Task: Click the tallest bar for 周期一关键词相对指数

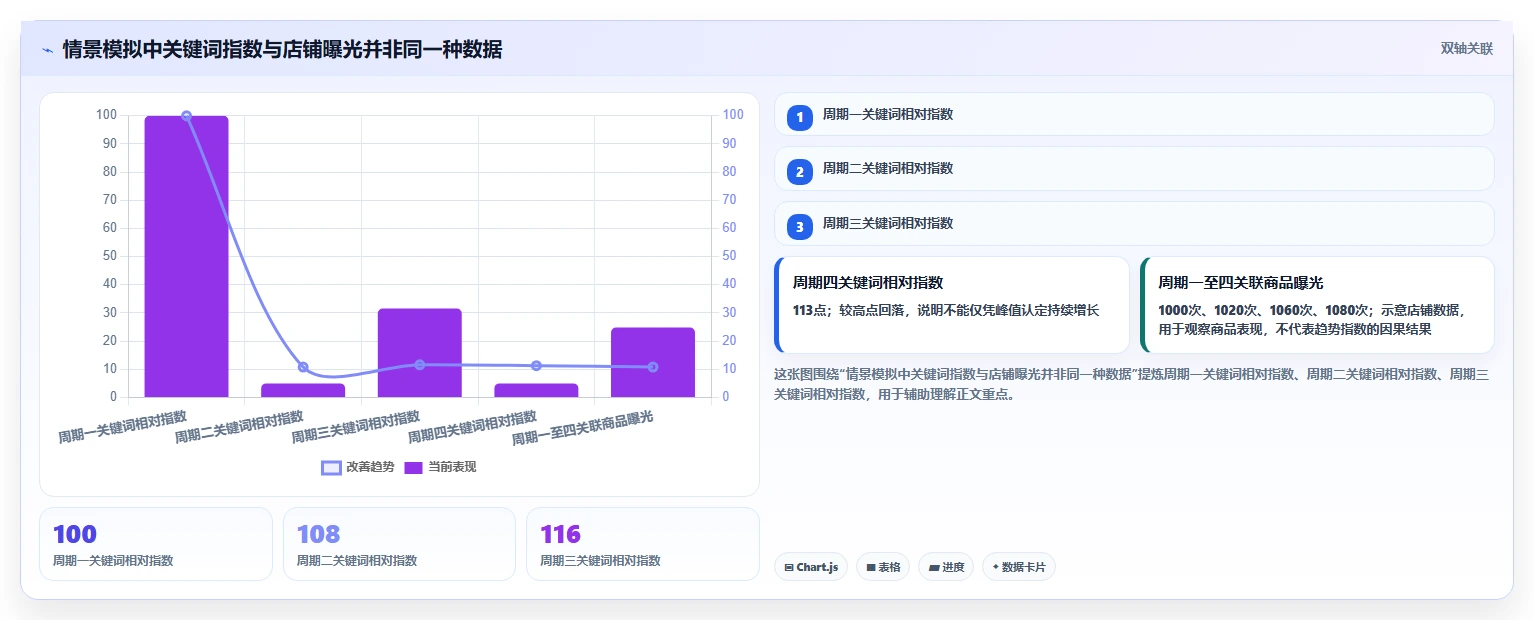Action: click(x=186, y=256)
